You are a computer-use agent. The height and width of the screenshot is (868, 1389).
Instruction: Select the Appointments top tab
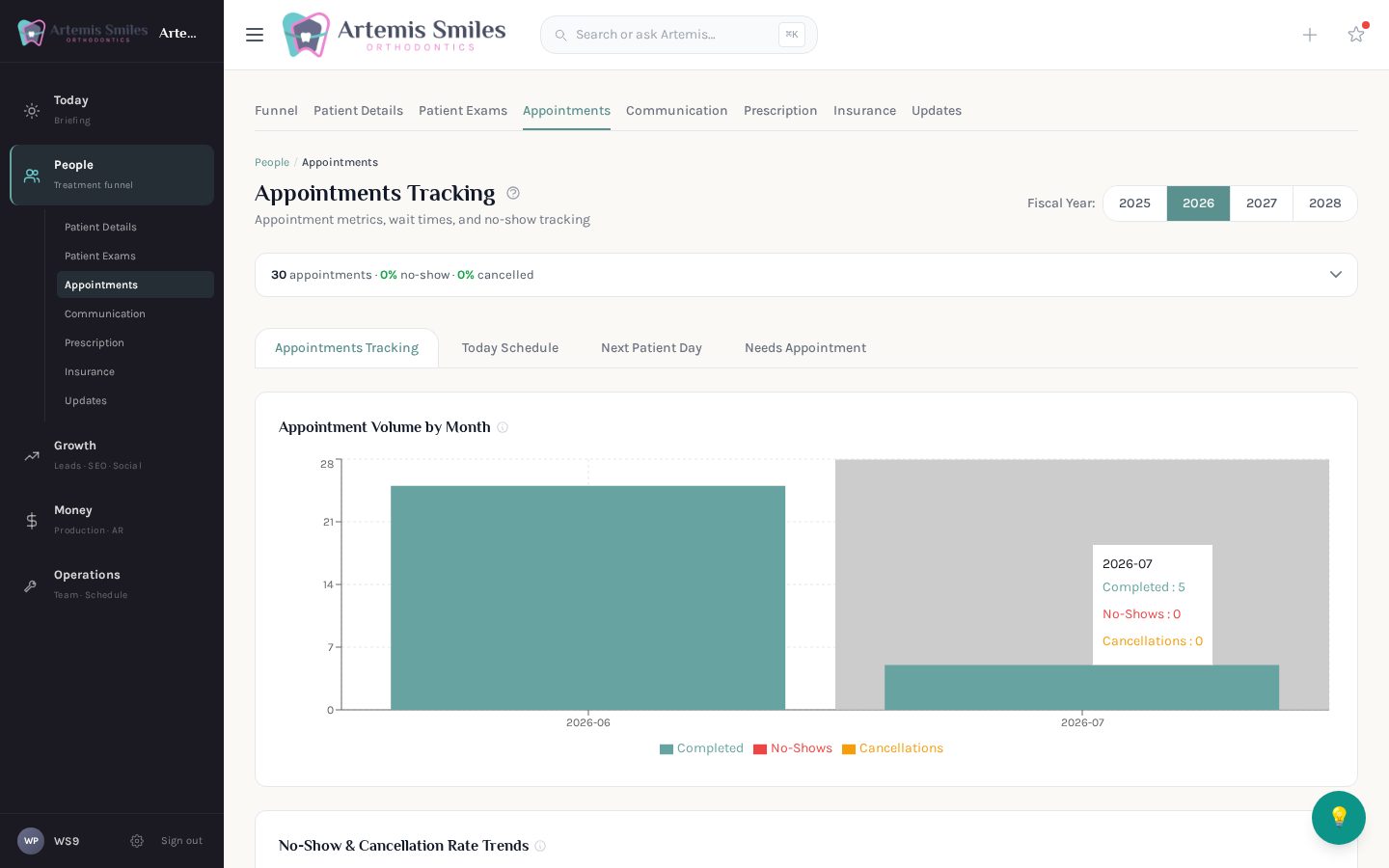click(566, 111)
